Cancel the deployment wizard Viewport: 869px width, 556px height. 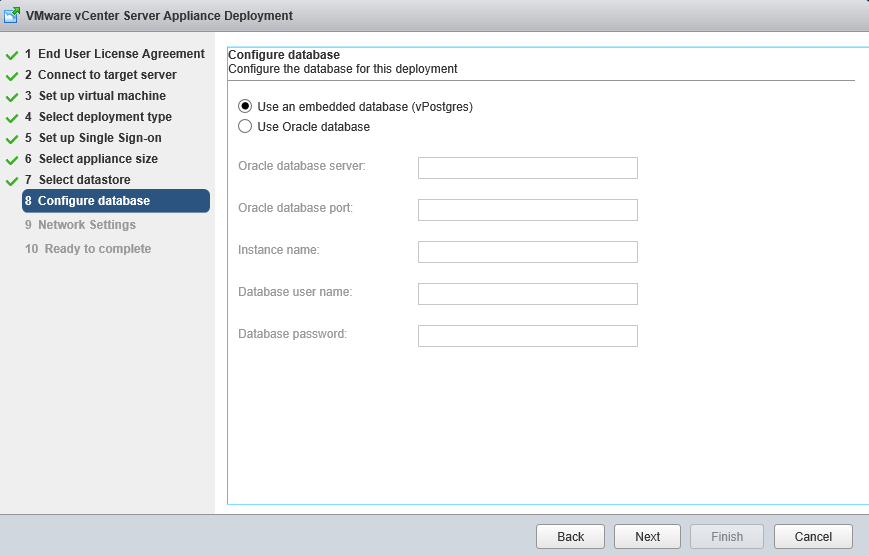pos(813,537)
